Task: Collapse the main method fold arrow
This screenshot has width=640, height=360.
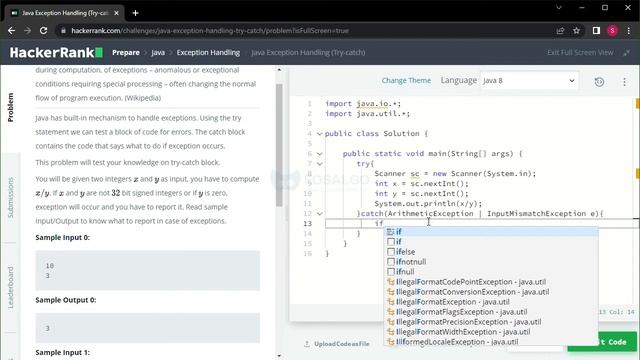Action: pos(320,153)
